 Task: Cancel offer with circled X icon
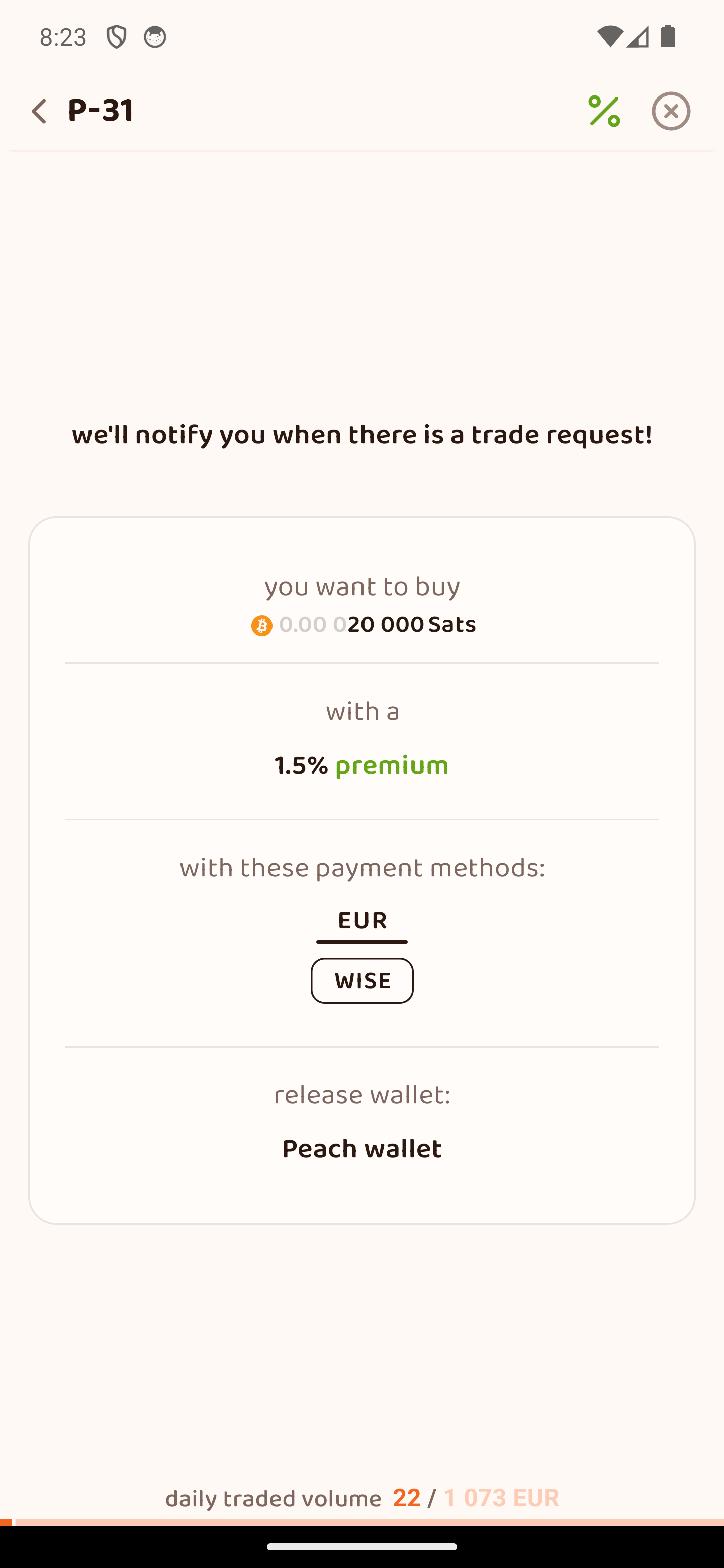point(670,112)
